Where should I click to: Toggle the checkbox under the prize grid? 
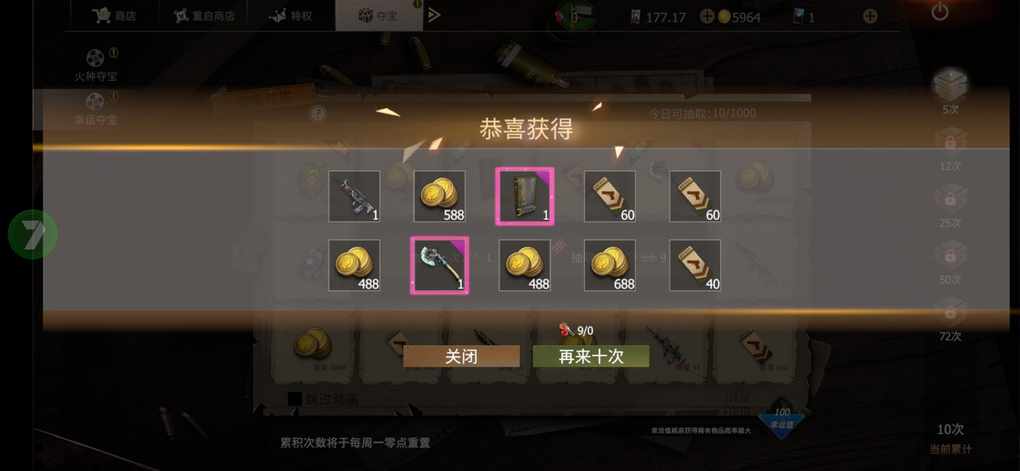[295, 399]
